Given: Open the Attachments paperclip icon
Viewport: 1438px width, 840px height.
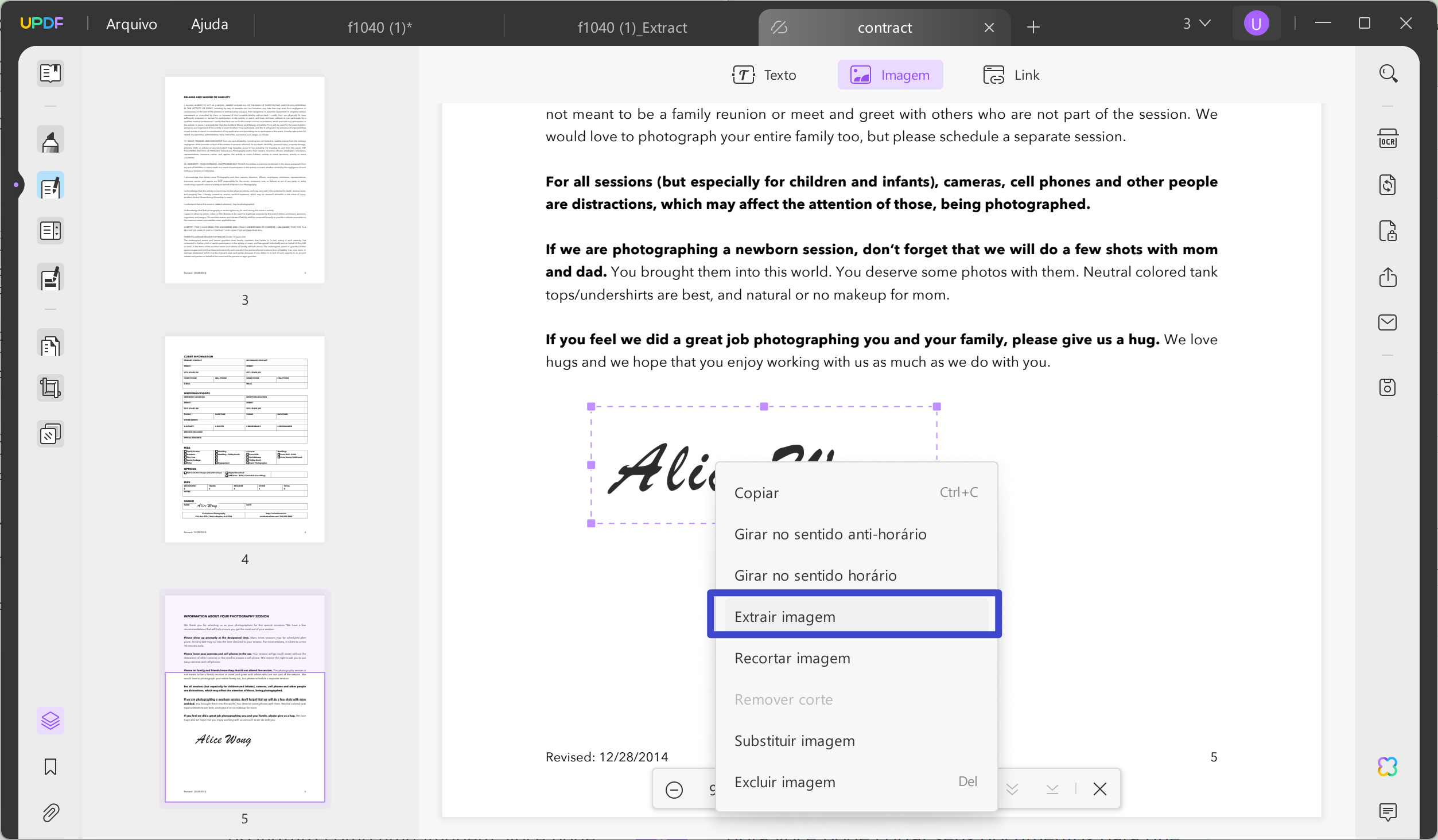Looking at the screenshot, I should point(50,812).
